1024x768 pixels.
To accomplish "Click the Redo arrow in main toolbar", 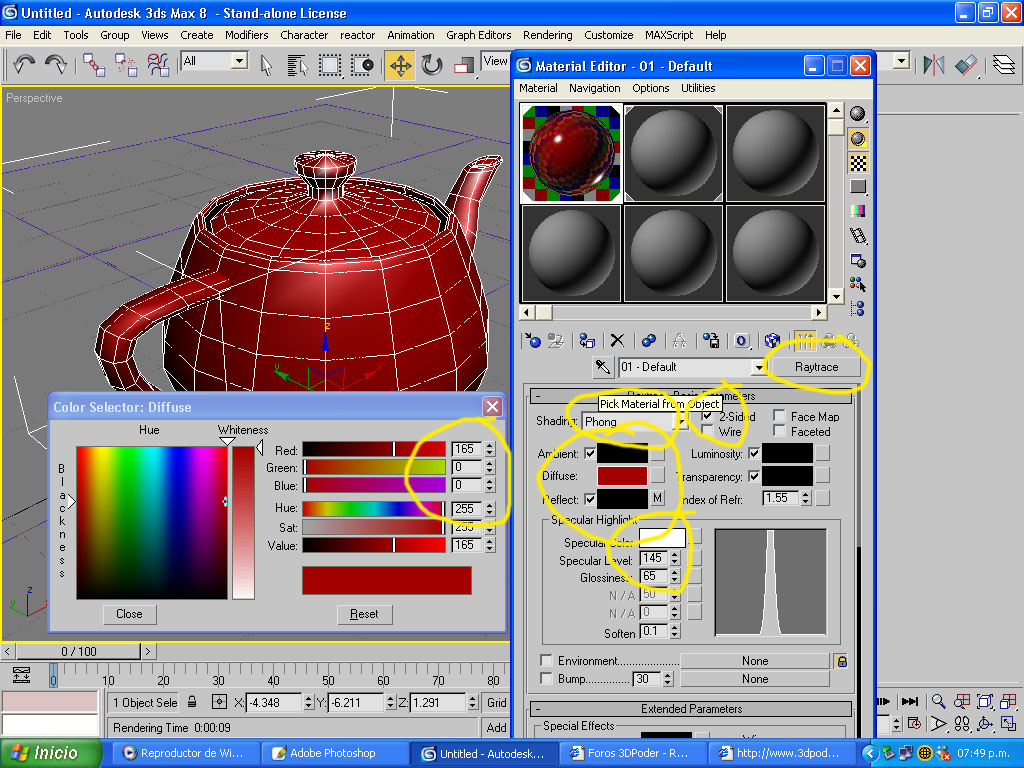I will click(x=56, y=64).
